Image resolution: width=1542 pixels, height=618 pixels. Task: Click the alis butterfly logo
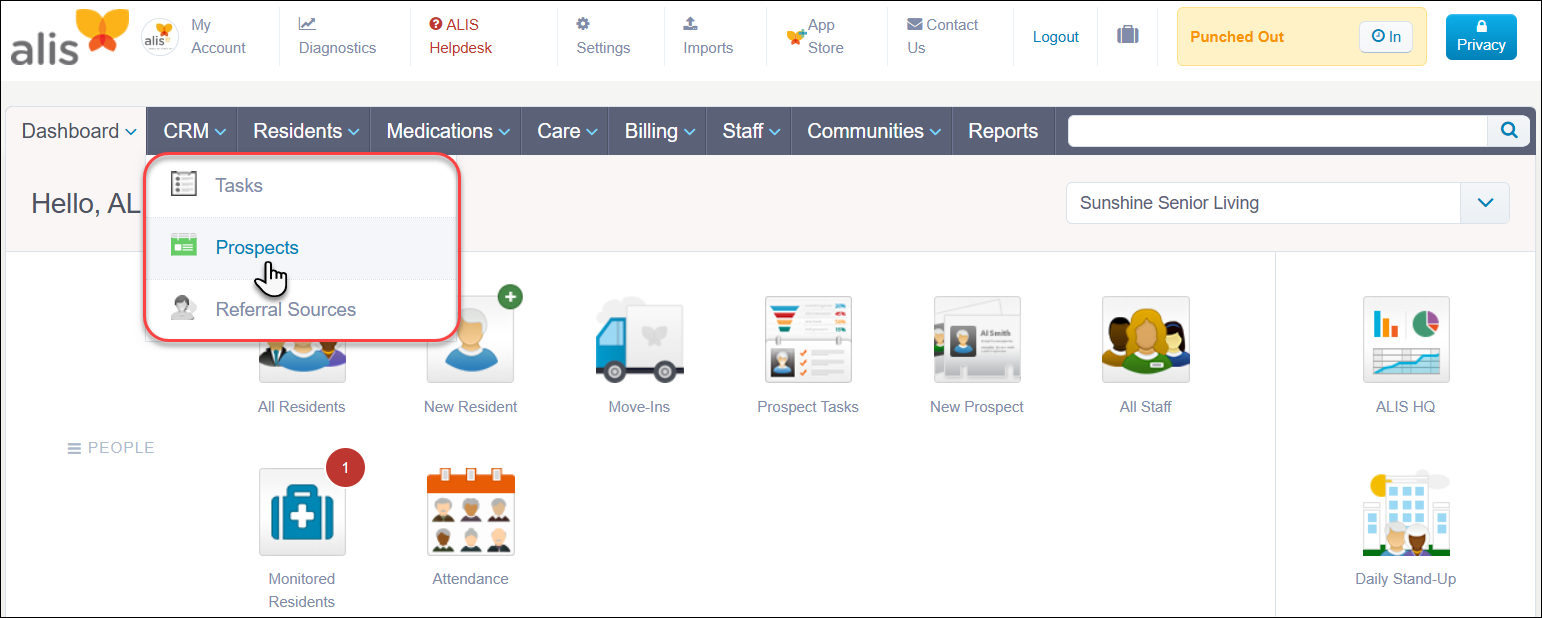[69, 37]
